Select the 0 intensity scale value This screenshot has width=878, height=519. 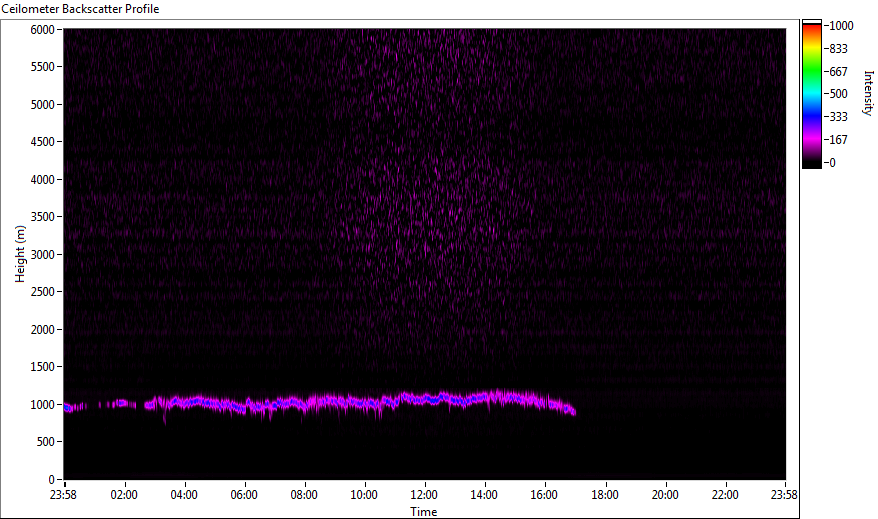[x=832, y=163]
